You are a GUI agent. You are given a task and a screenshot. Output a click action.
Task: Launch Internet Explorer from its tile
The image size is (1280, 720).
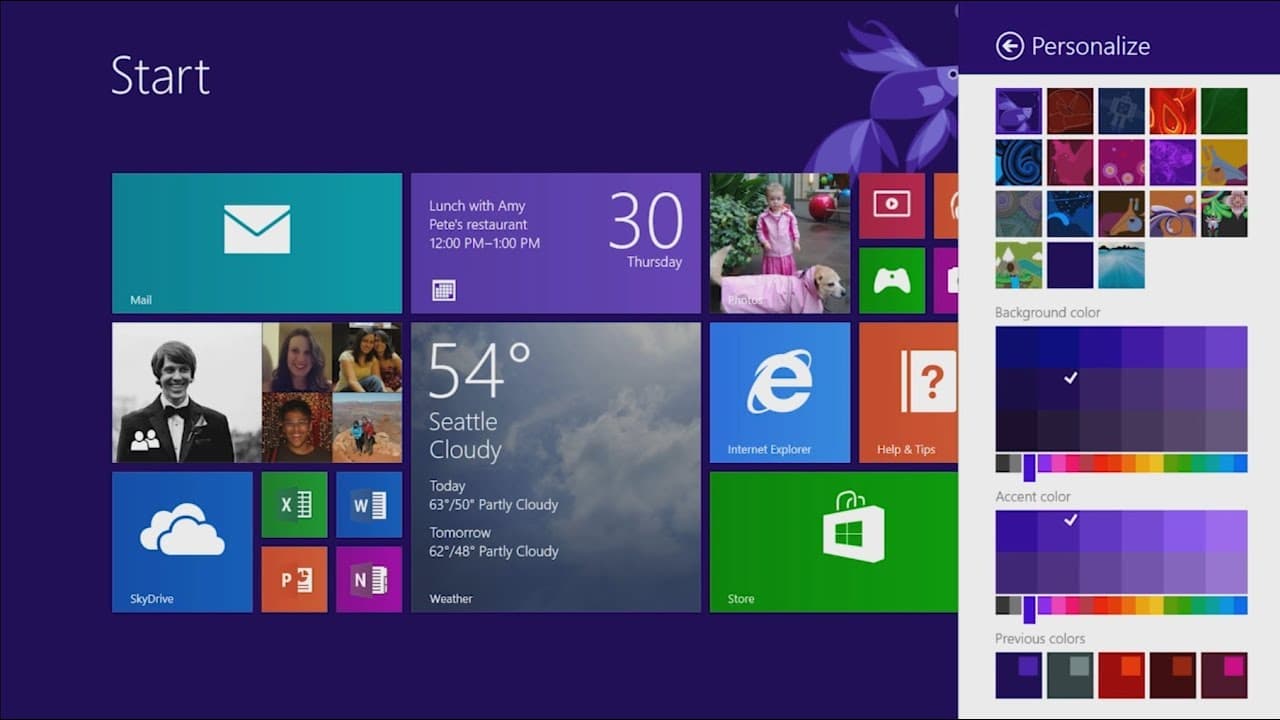780,392
